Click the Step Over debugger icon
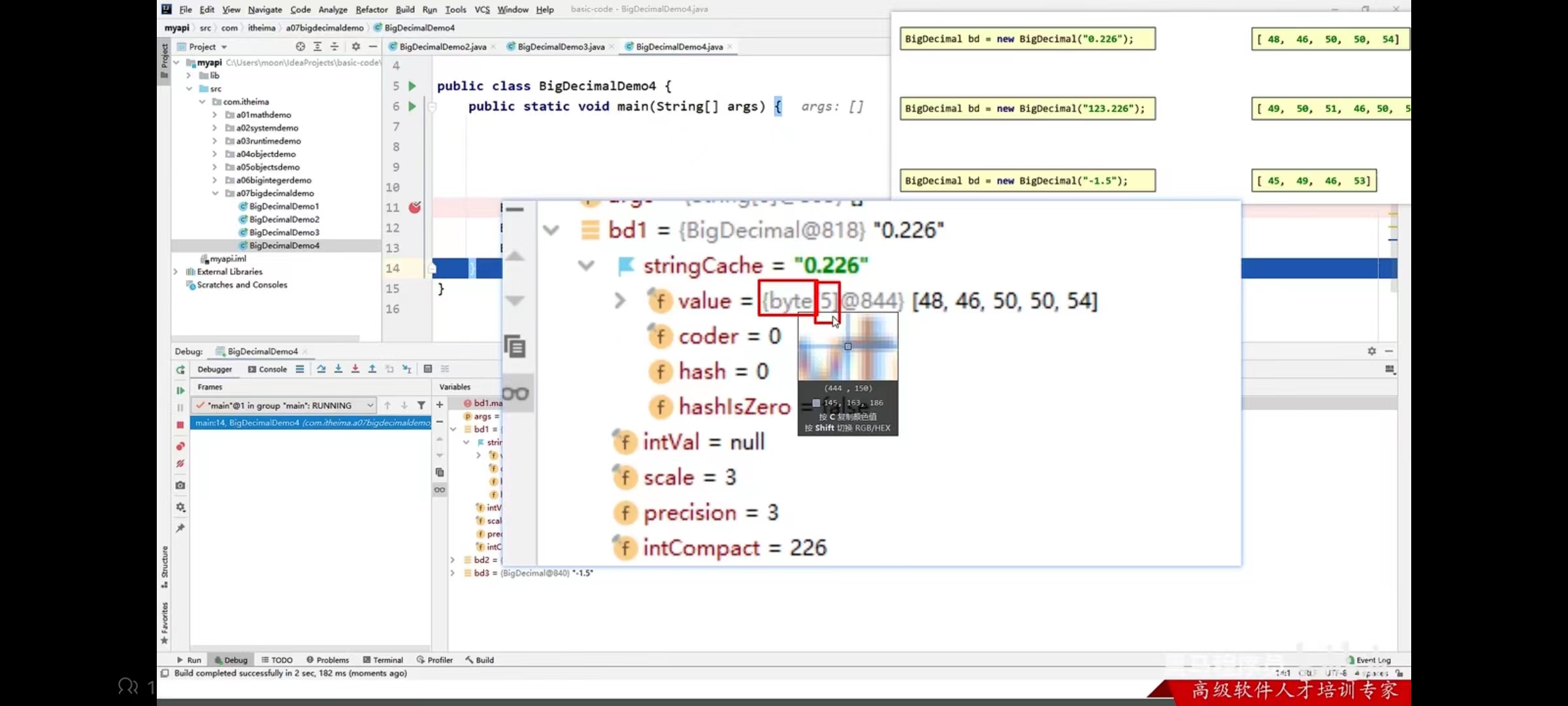This screenshot has height=706, width=1568. 321,369
